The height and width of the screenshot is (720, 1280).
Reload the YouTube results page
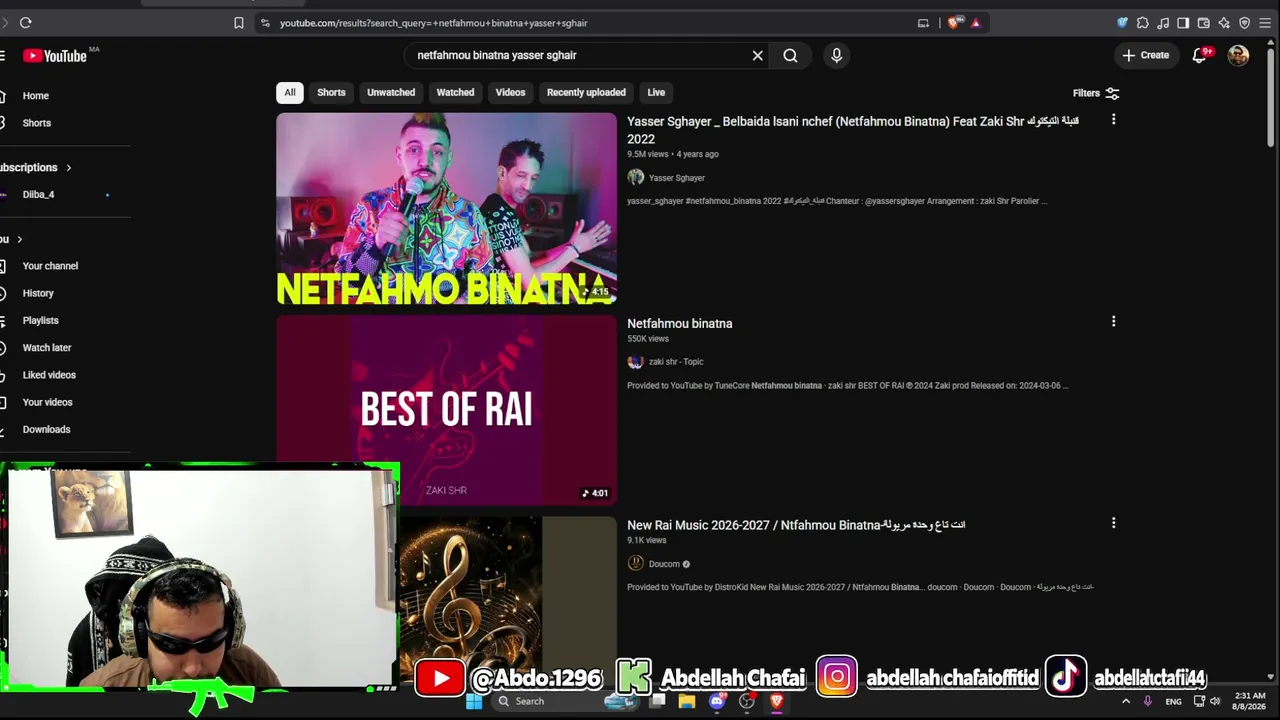[25, 23]
